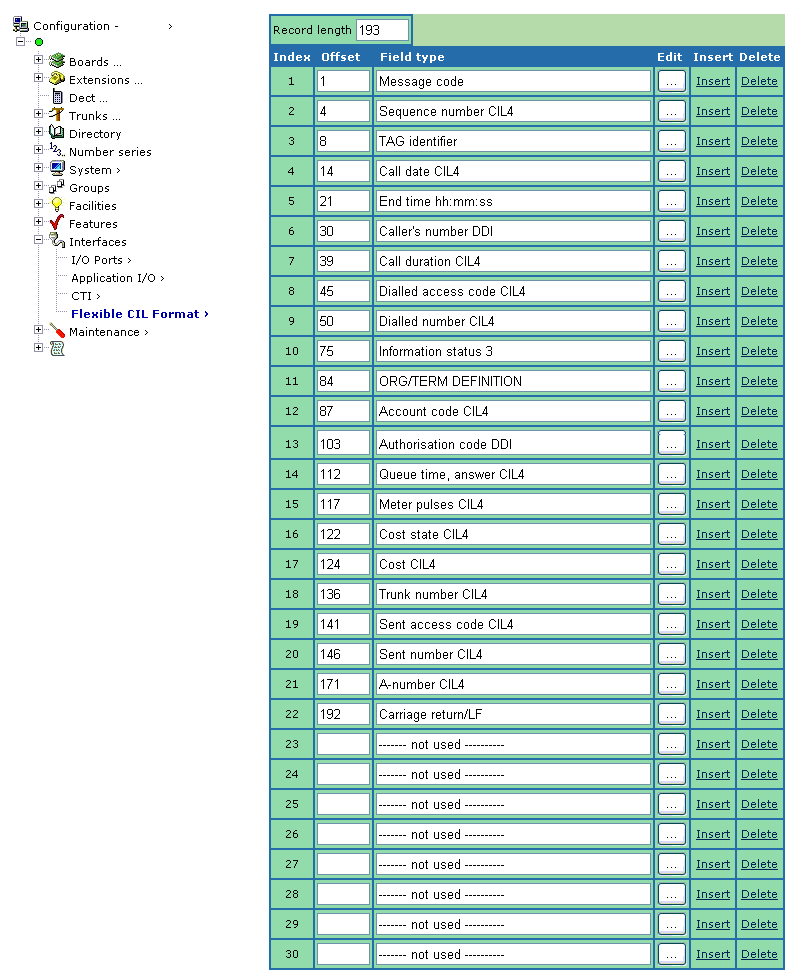
Task: Click the Features red checkmark icon
Action: pos(57,223)
